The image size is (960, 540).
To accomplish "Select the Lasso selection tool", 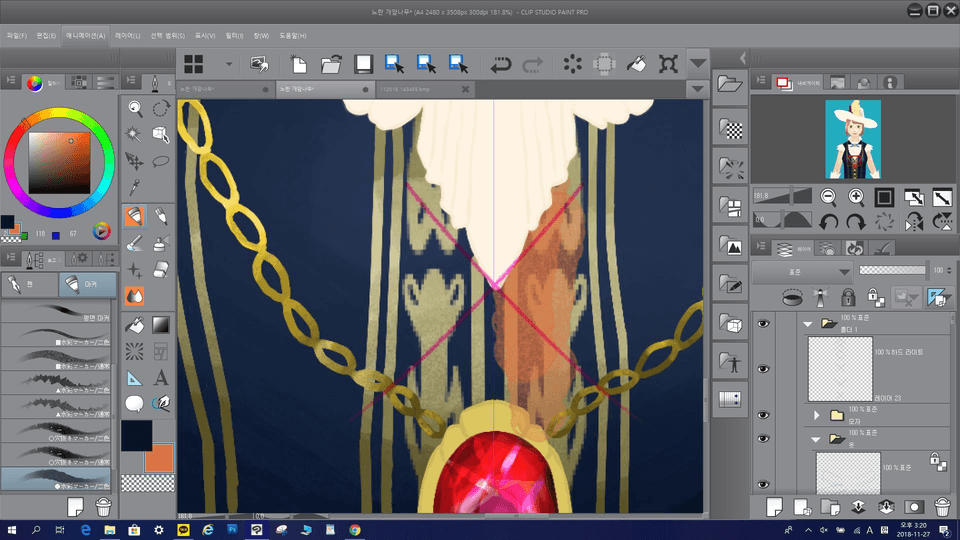I will [161, 161].
